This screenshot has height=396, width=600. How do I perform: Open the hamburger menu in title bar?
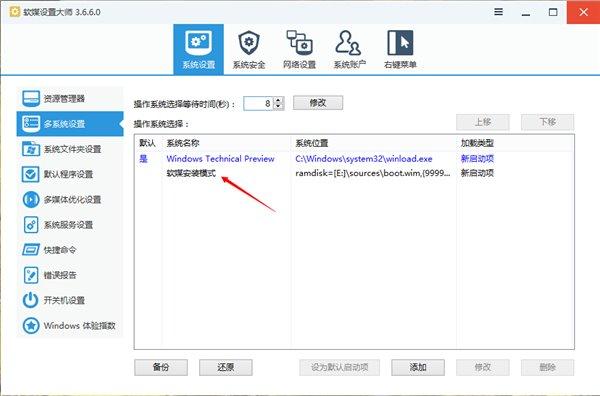point(498,12)
